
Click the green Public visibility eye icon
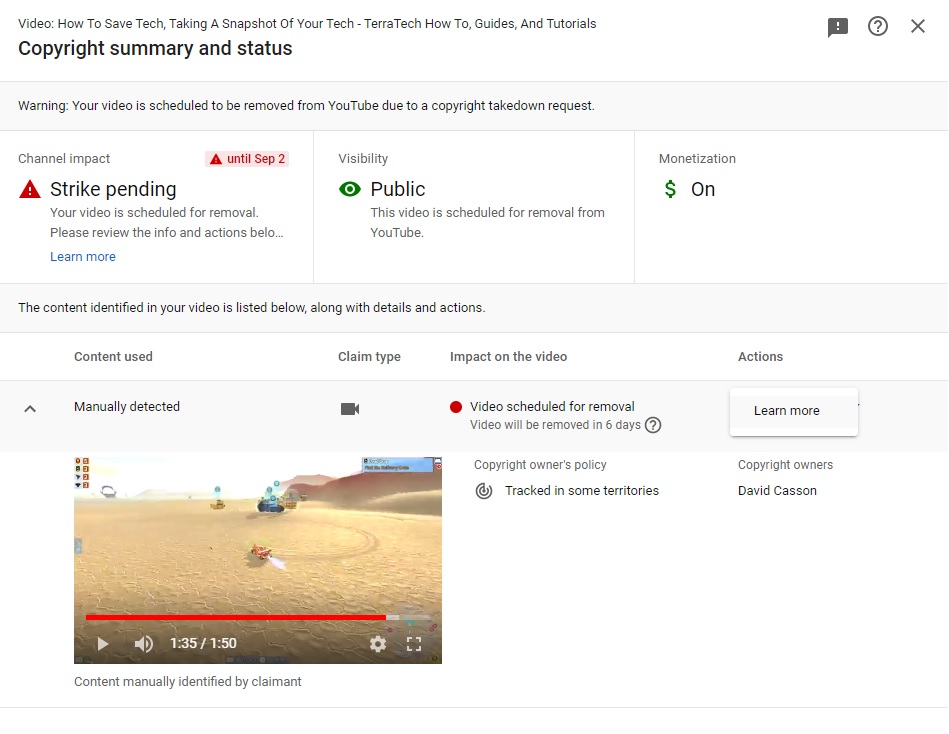(350, 189)
